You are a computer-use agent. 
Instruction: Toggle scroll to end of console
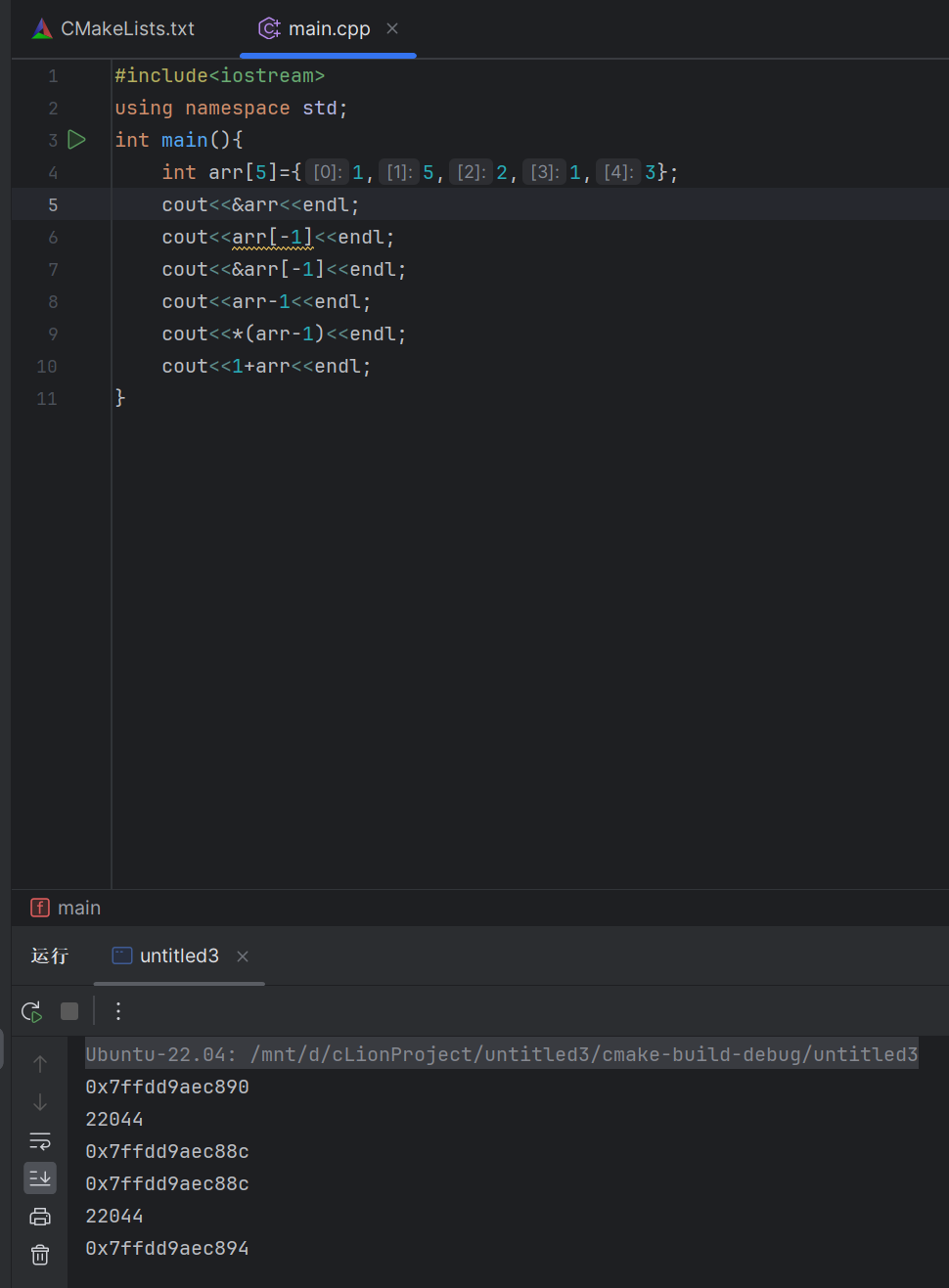(40, 1177)
